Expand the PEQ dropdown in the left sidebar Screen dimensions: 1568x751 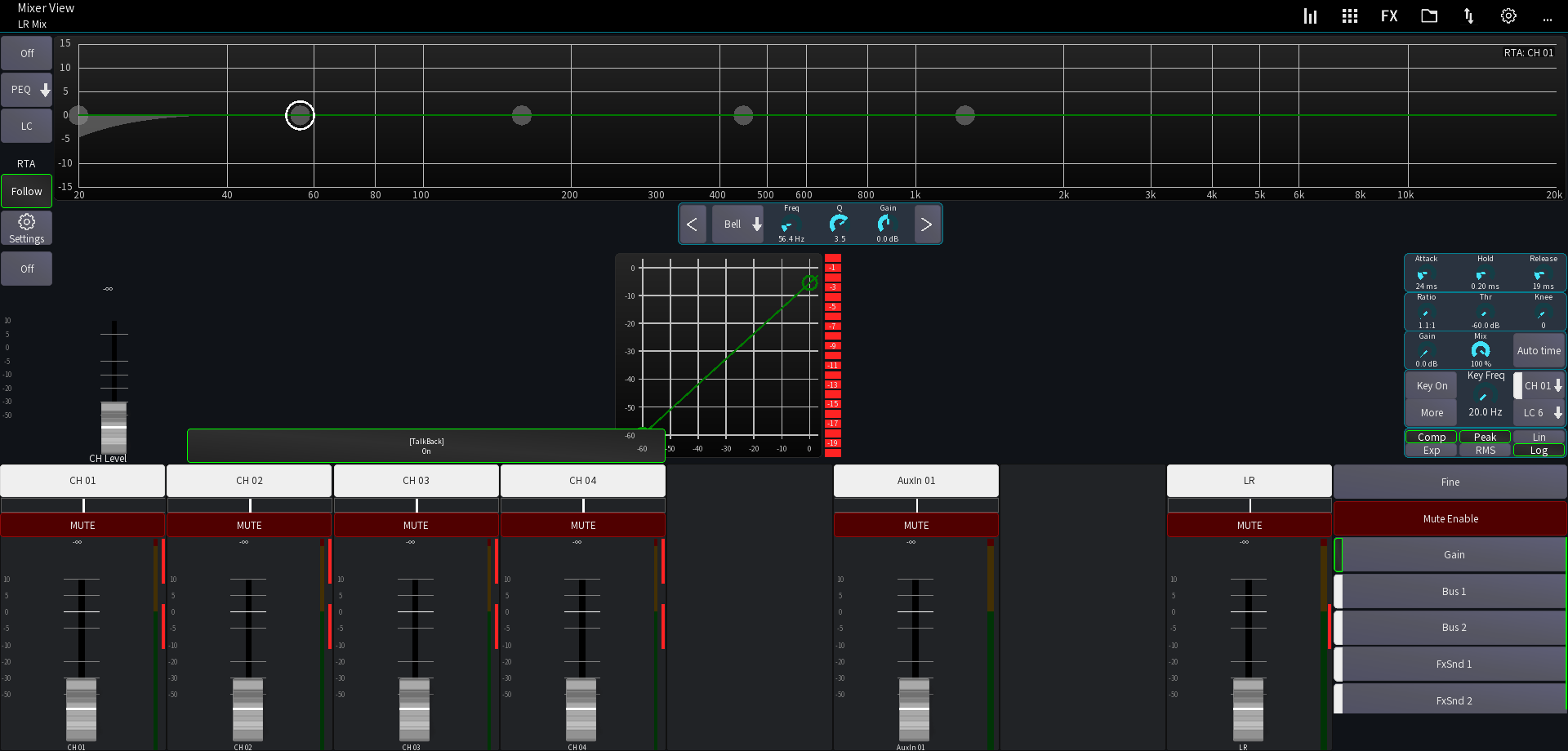tap(26, 90)
